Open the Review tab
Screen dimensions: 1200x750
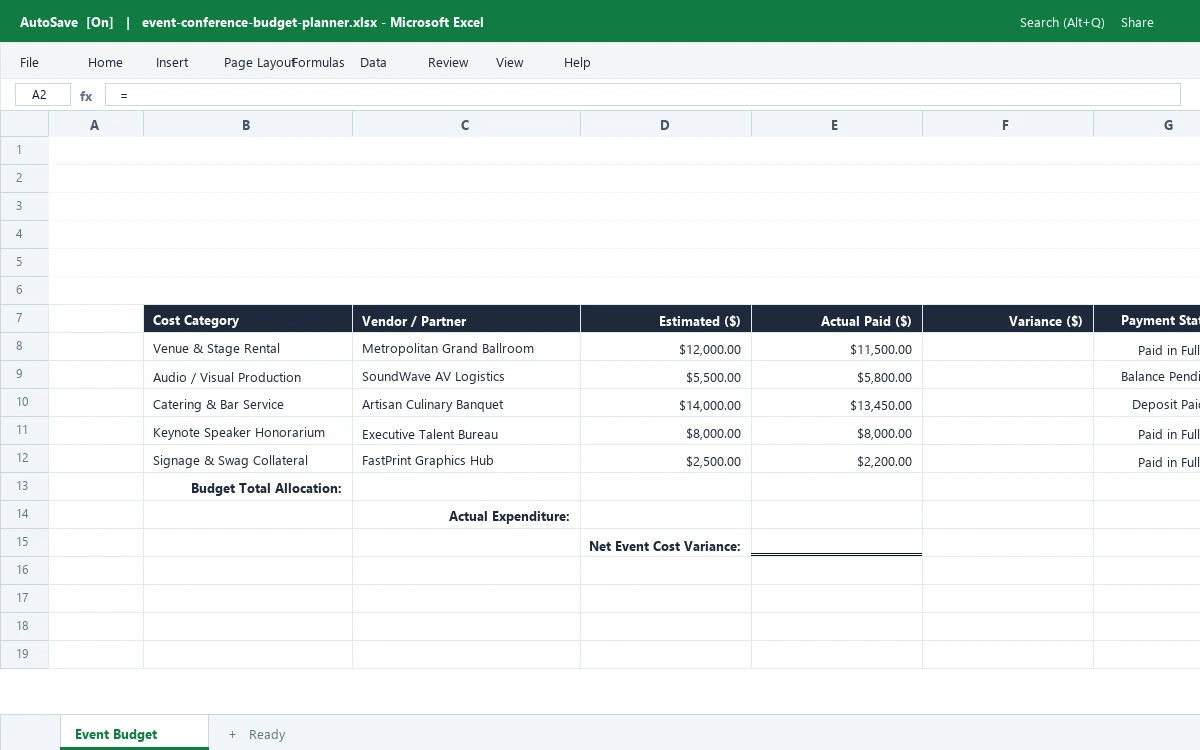(x=448, y=62)
